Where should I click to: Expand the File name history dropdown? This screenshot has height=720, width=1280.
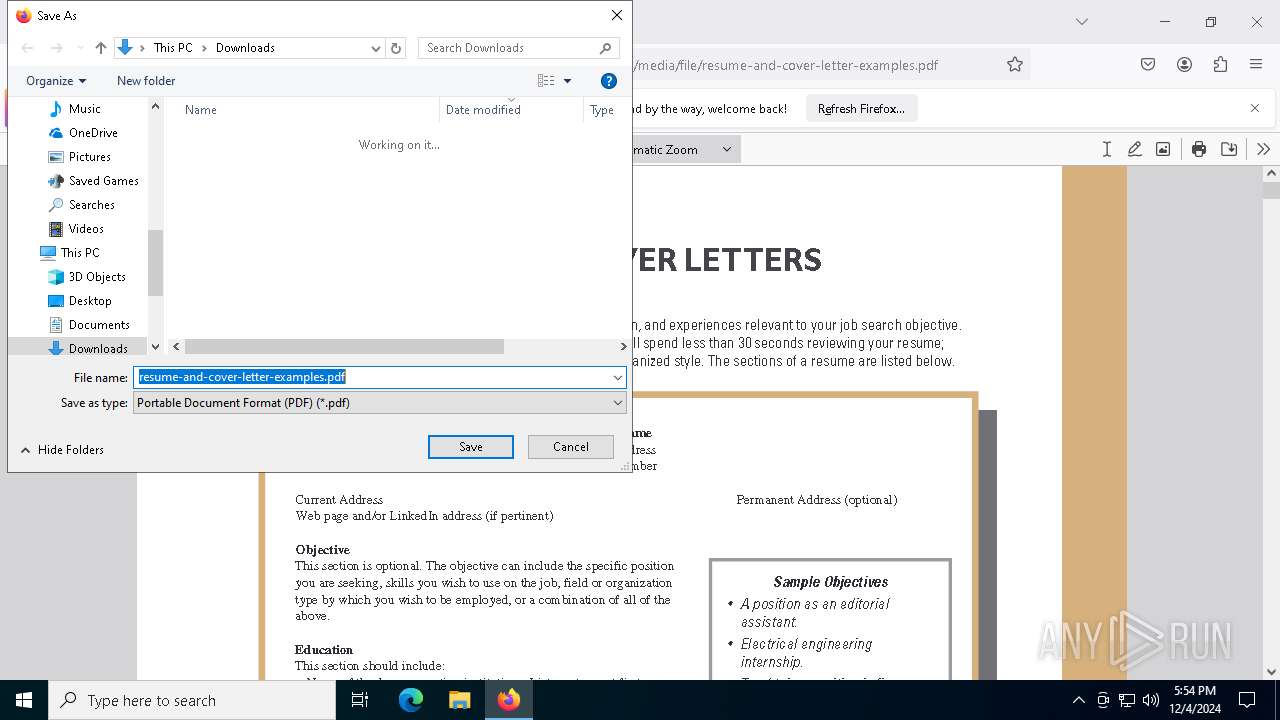618,378
